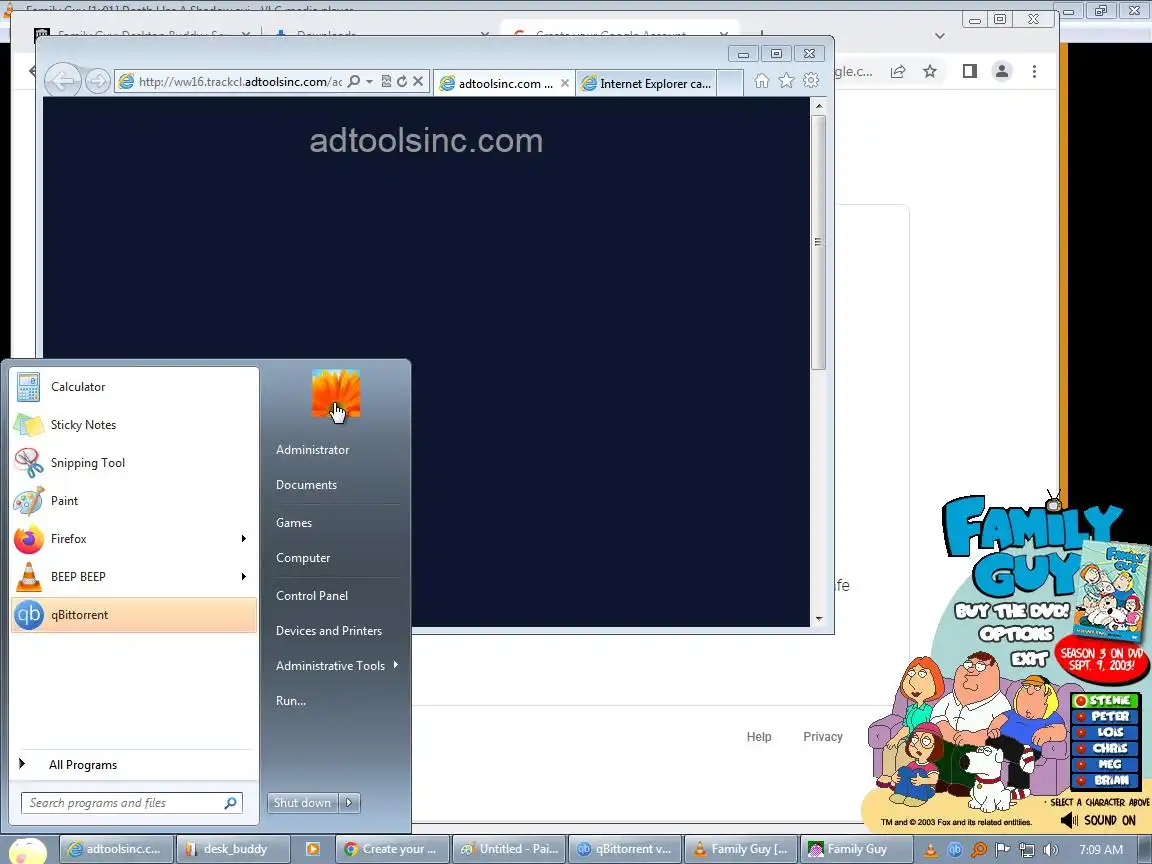
Task: Open Calculator from the Start menu
Action: [x=134, y=387]
